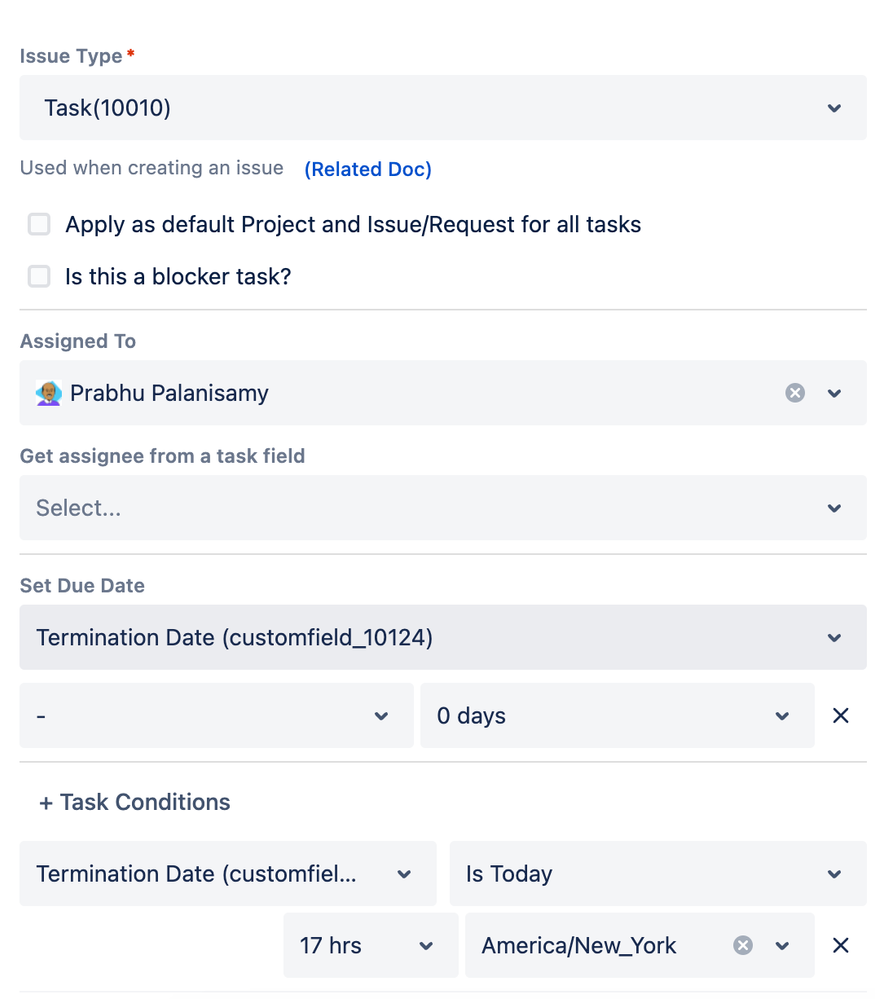875x999 pixels.
Task: Open the "-" operator dropdown
Action: click(x=381, y=715)
